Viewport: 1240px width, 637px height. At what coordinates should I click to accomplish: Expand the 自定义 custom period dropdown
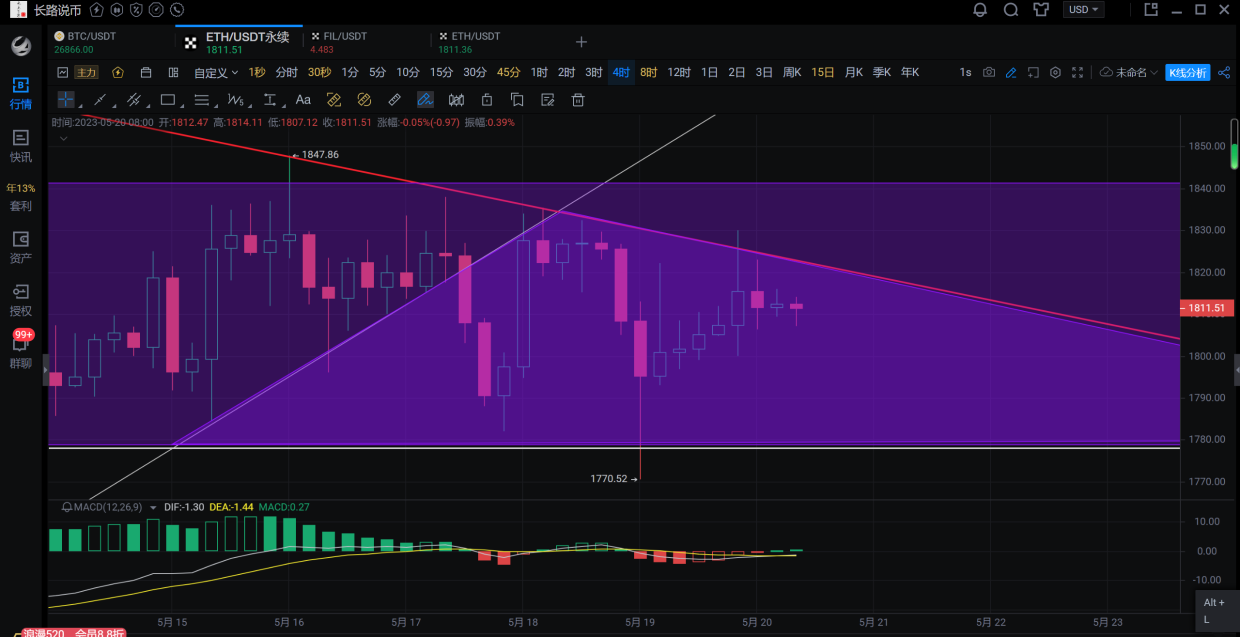click(216, 73)
